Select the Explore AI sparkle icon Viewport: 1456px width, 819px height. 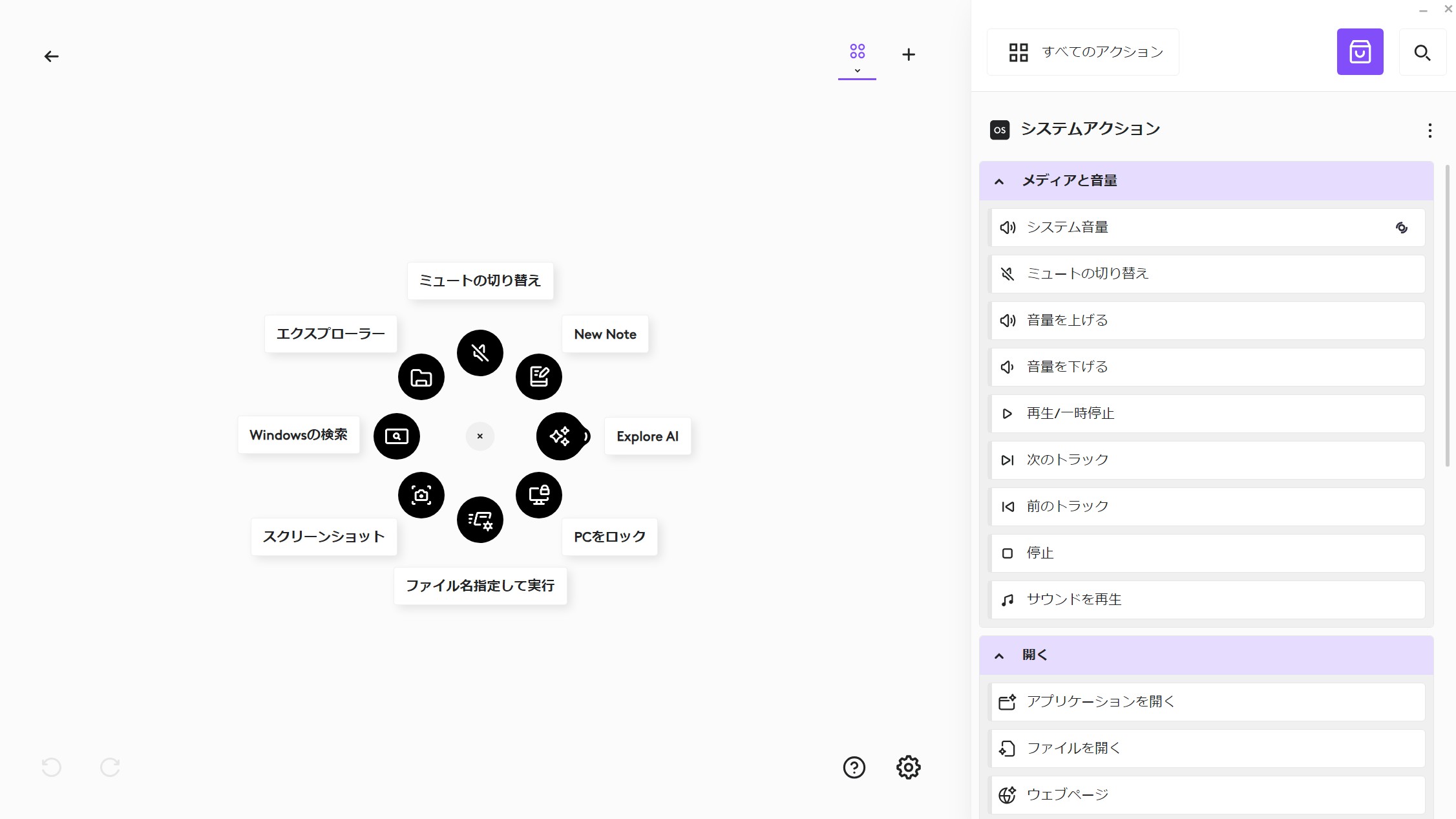pyautogui.click(x=560, y=436)
